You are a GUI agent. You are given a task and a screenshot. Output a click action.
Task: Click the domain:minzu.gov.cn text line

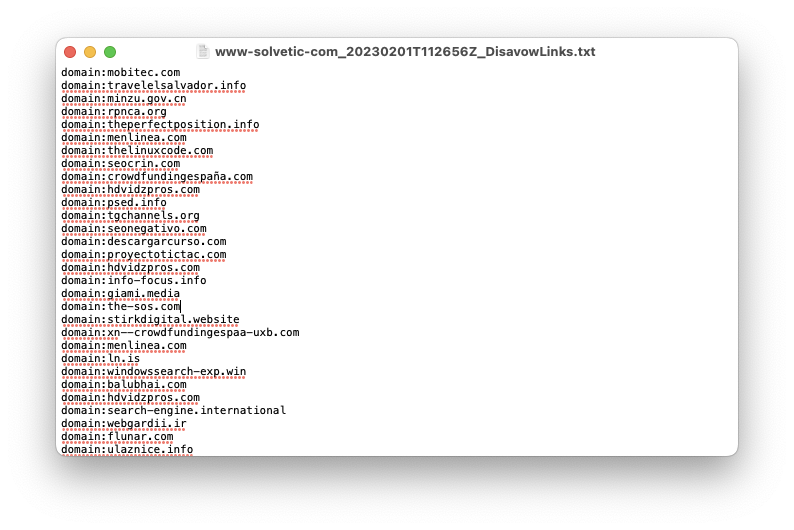tap(124, 98)
